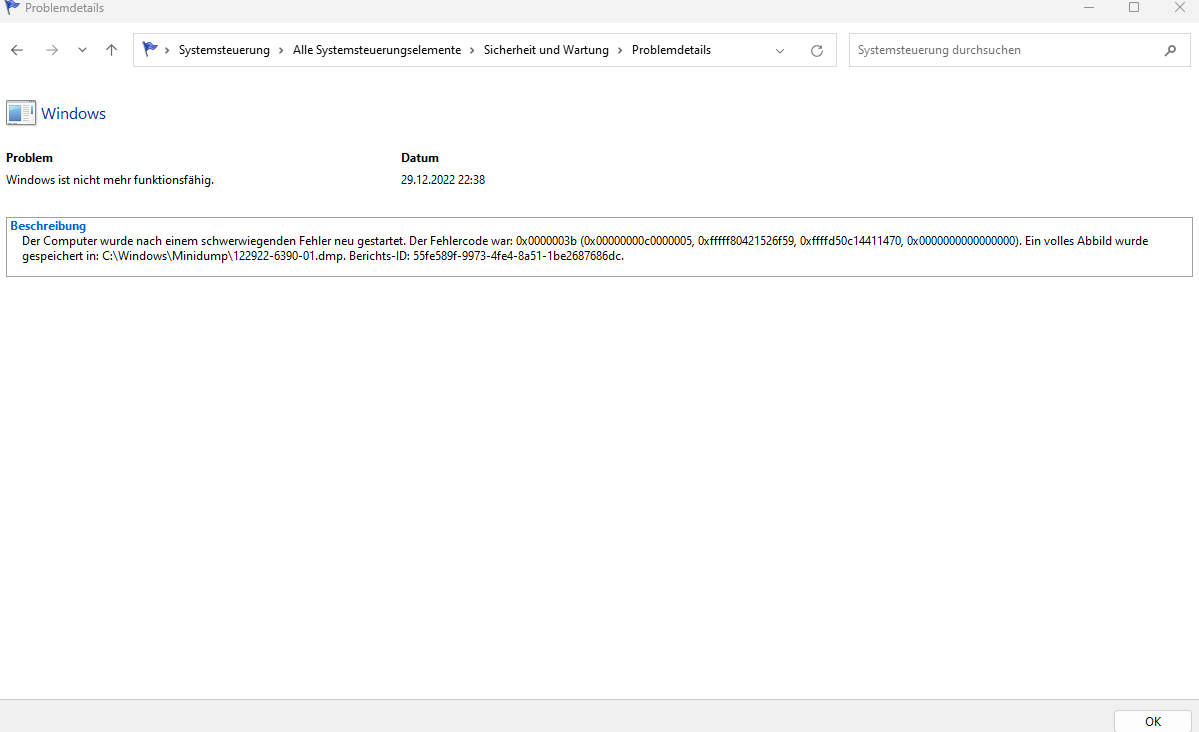1199x732 pixels.
Task: Maximize the Problemdetails window
Action: [1134, 8]
